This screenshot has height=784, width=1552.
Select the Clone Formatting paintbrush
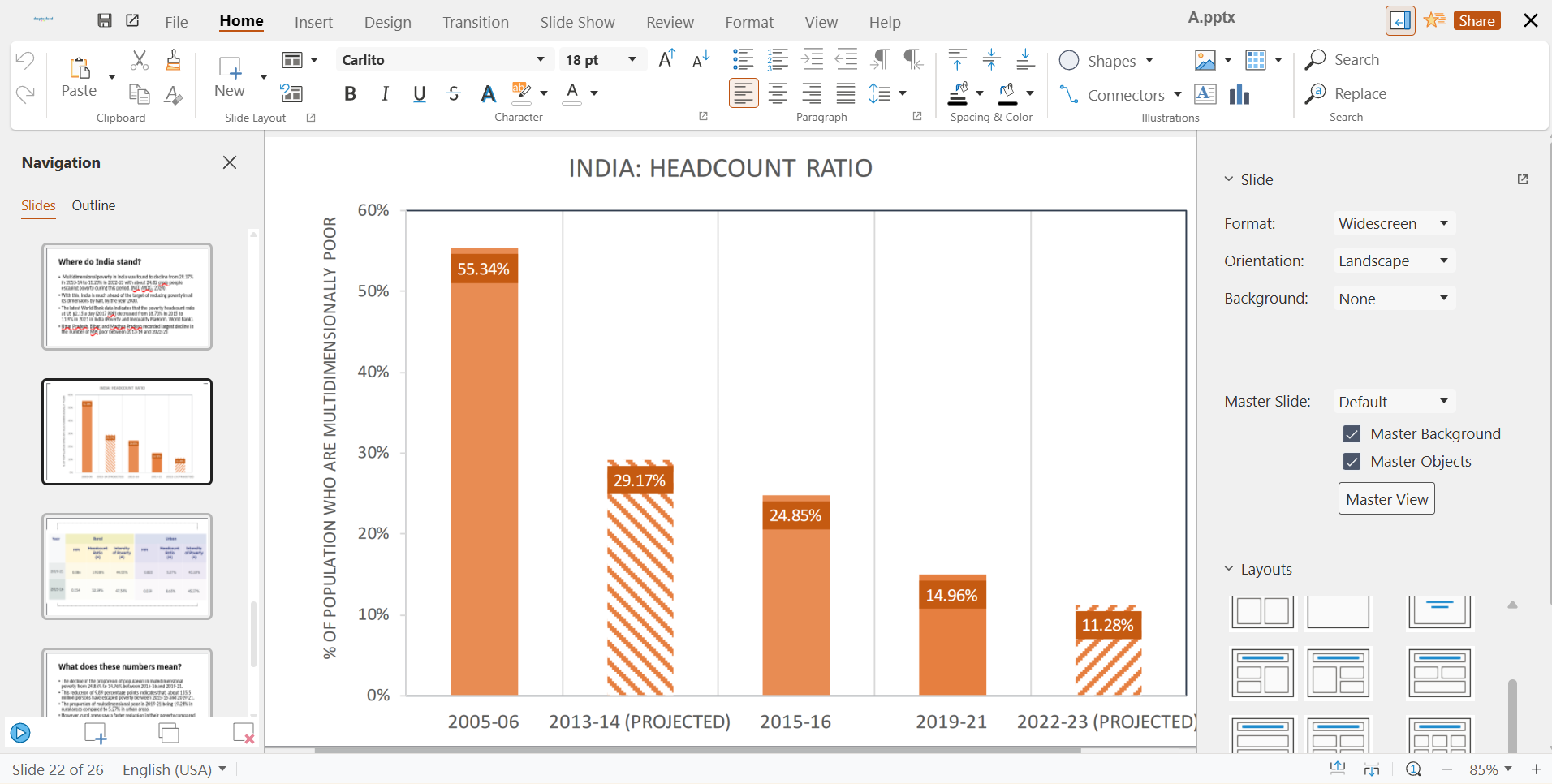pos(173,60)
